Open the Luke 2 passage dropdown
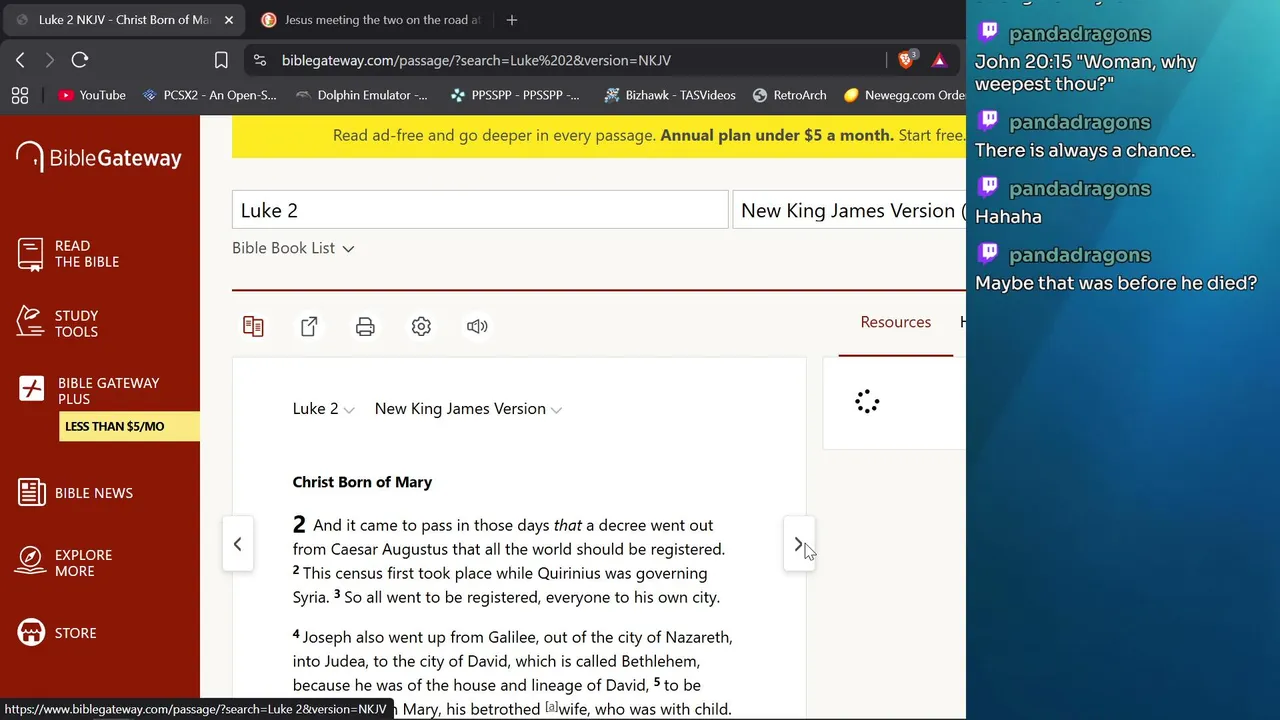This screenshot has width=1280, height=720. (323, 408)
